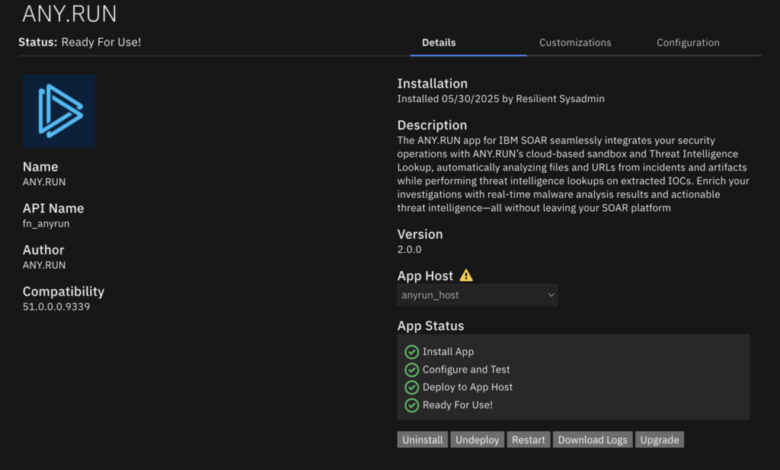
Task: Click the 'App Status' heading
Action: coord(430,326)
